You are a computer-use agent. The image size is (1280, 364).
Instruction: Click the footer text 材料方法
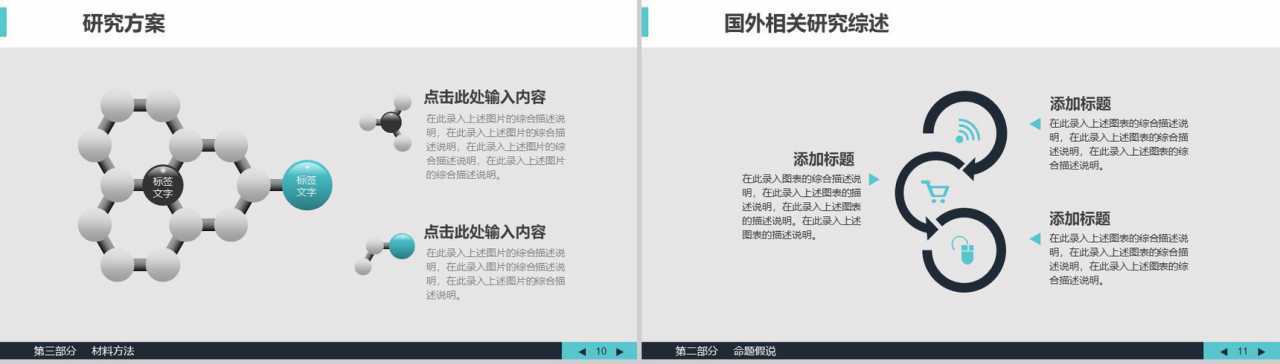[x=113, y=351]
